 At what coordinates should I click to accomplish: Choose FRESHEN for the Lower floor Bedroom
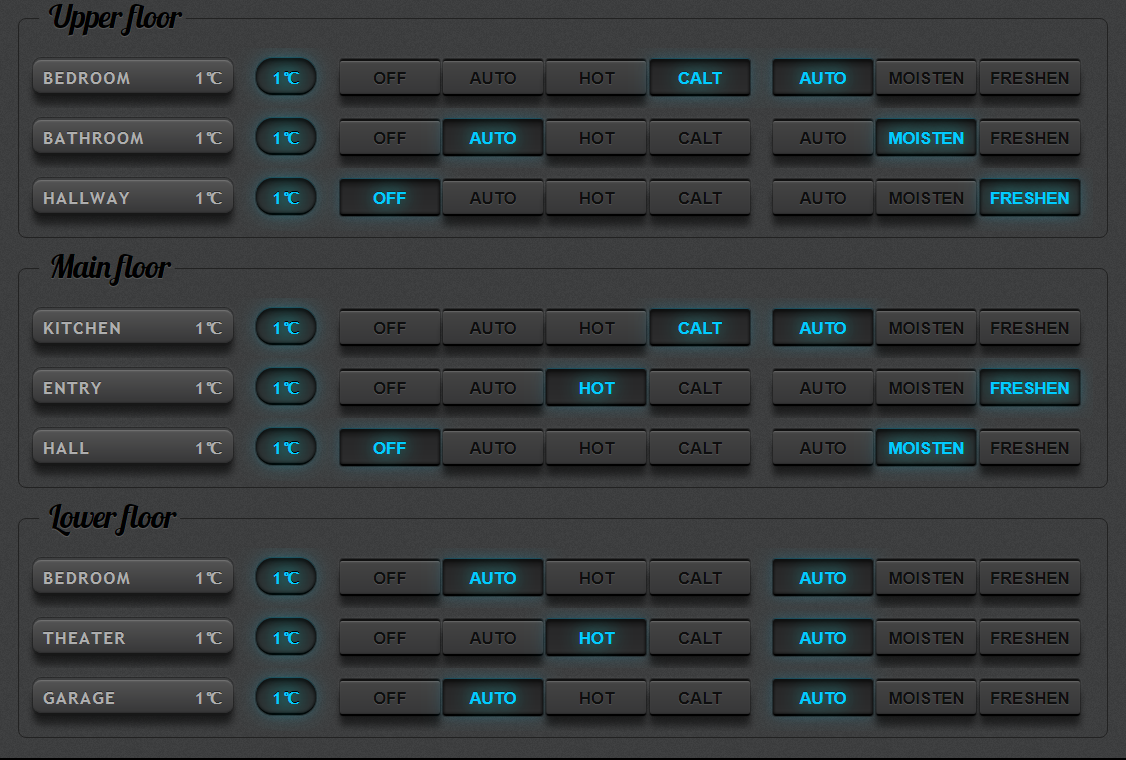(1029, 578)
